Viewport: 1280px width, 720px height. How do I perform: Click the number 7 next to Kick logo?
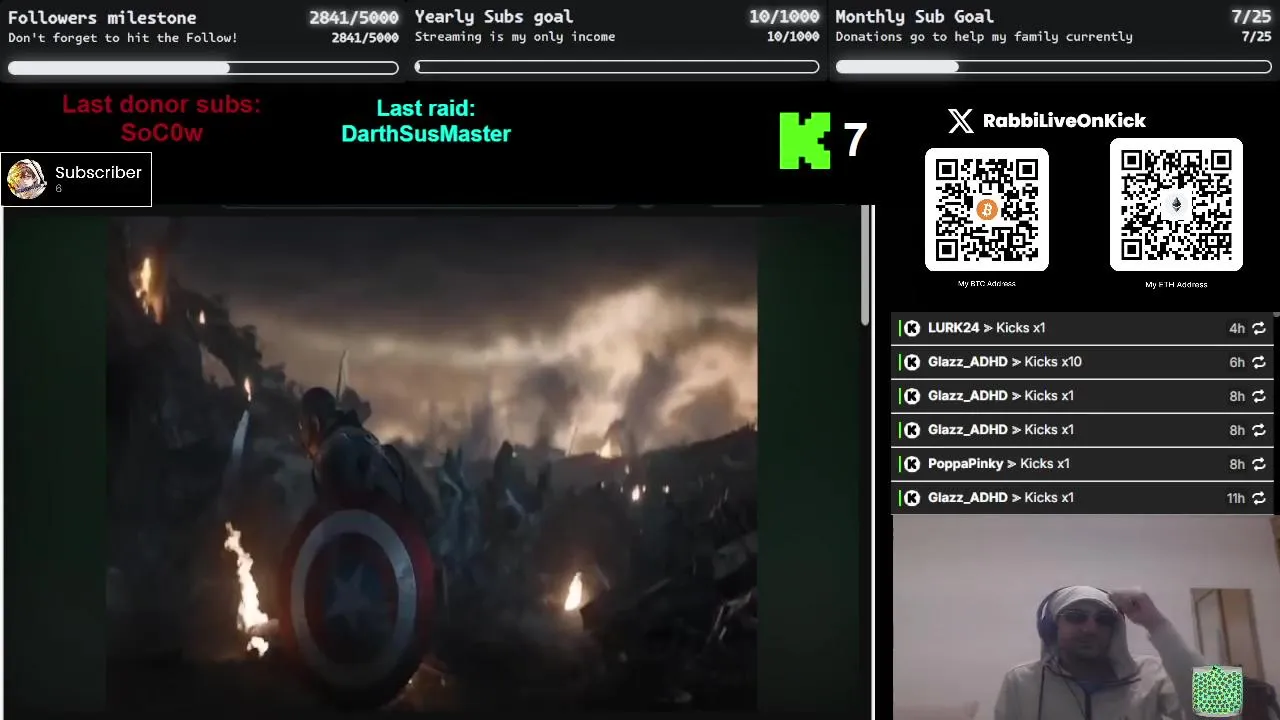854,141
